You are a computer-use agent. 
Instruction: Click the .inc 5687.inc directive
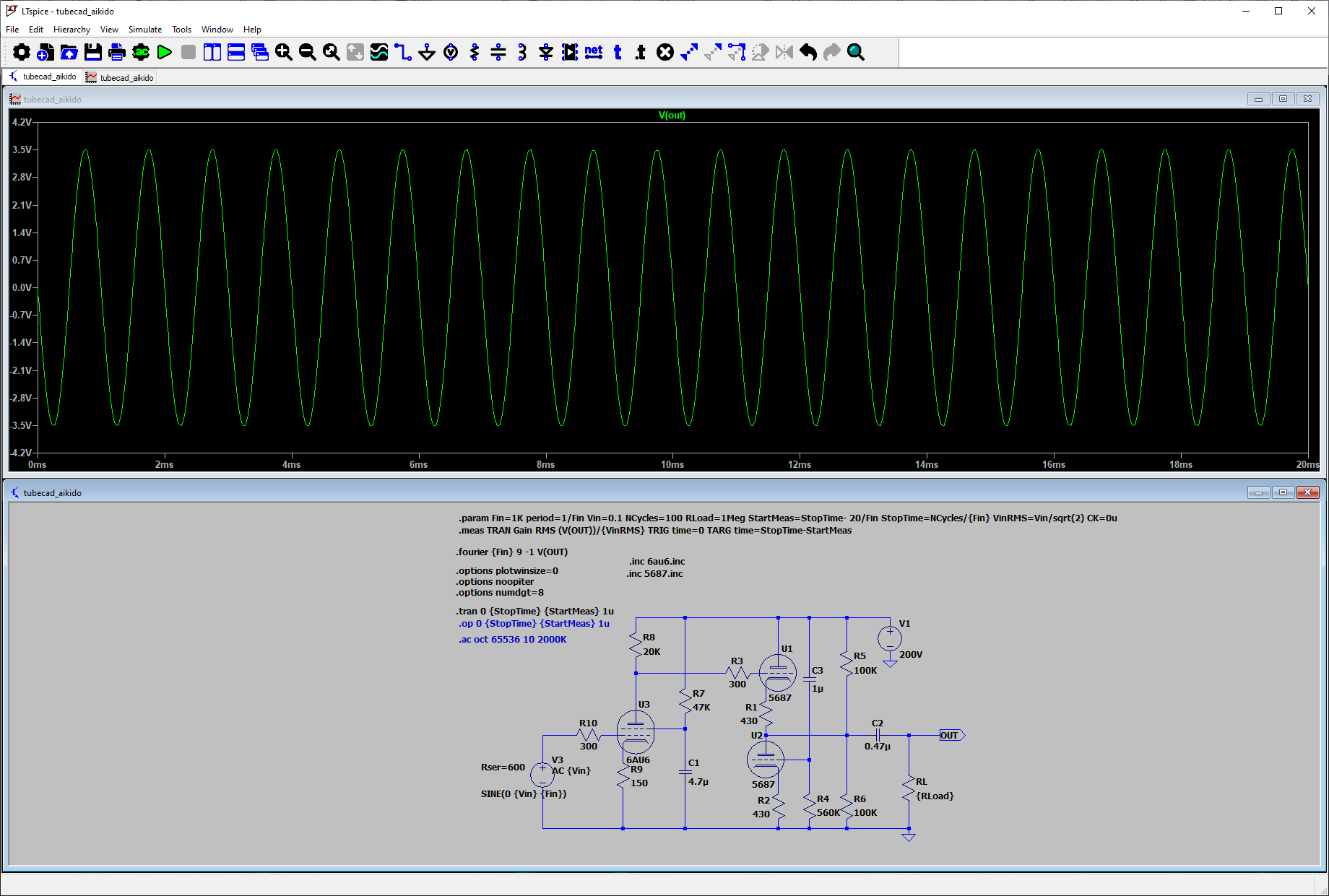pos(654,573)
